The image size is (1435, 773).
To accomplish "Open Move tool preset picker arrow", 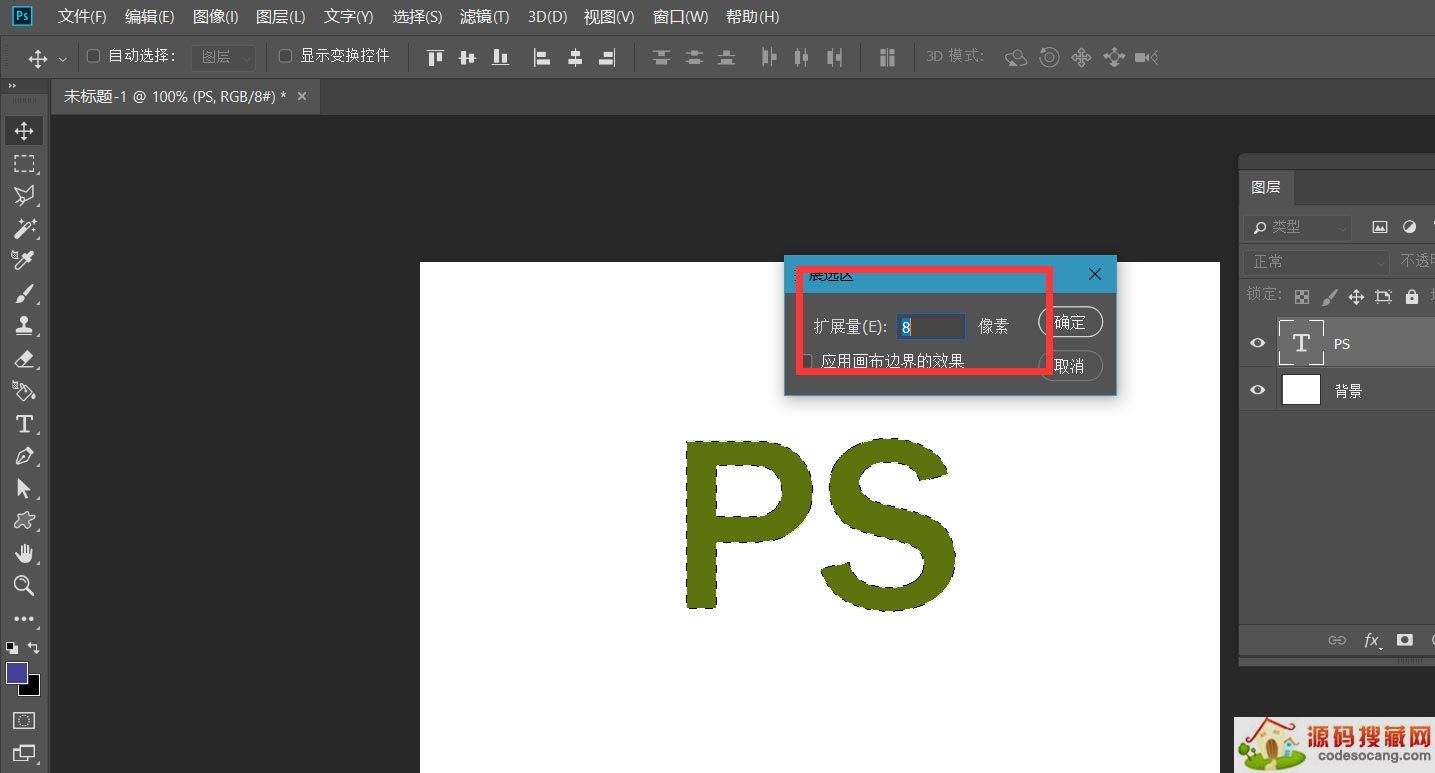I will [63, 58].
